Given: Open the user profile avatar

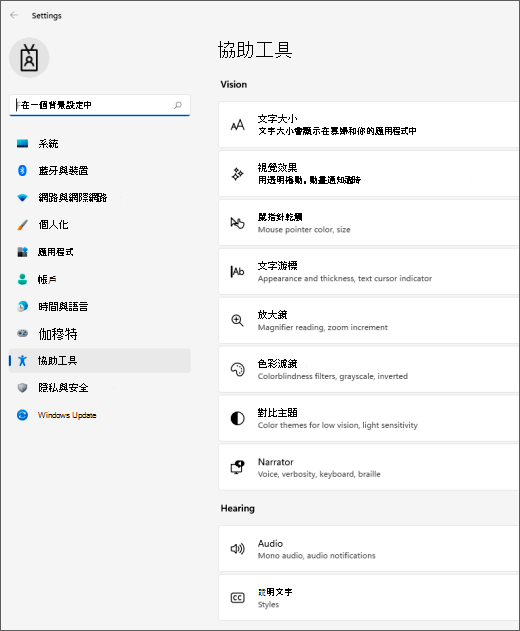Looking at the screenshot, I should pos(29,58).
